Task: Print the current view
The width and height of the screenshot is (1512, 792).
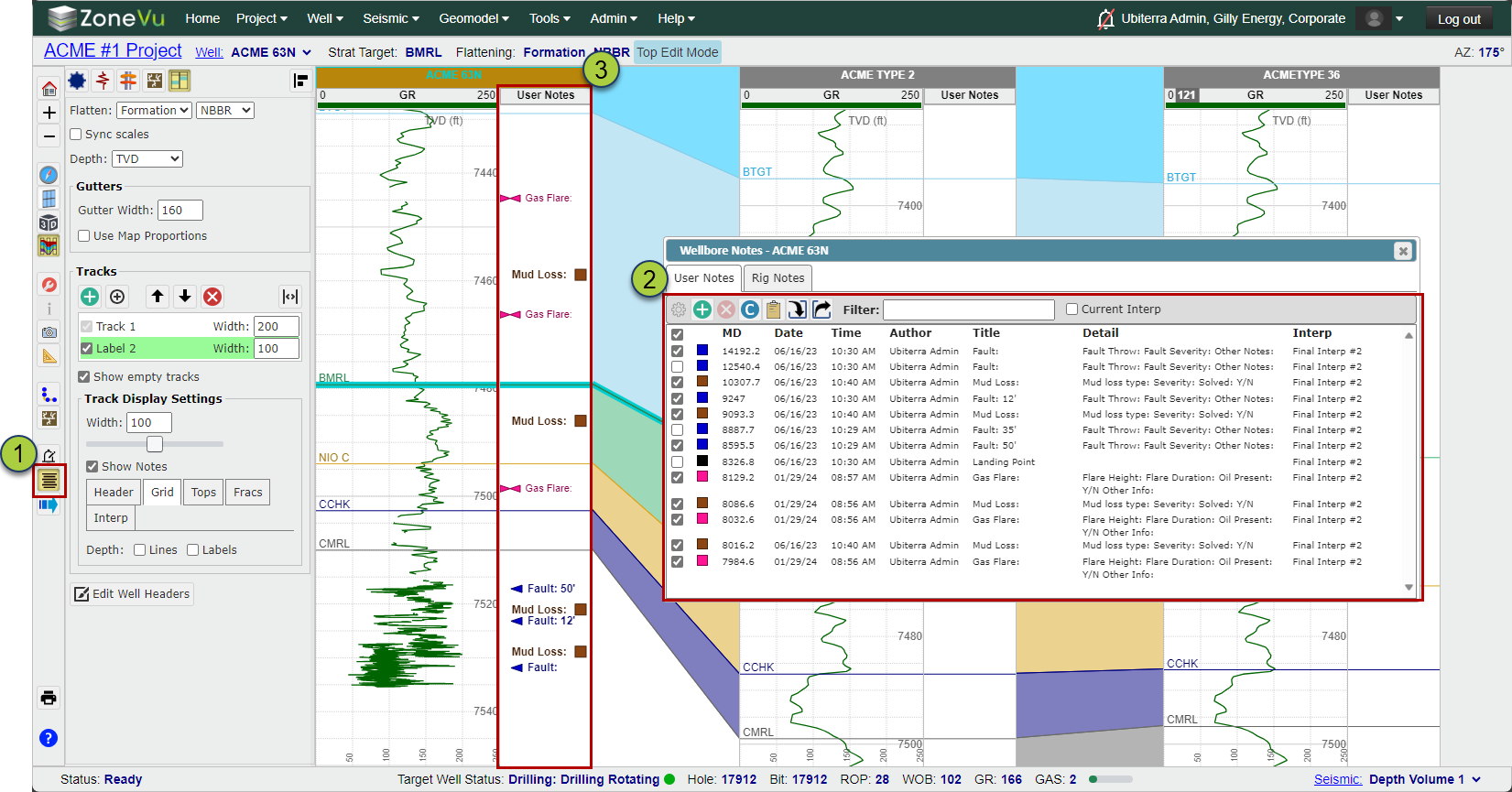Action: (x=49, y=698)
